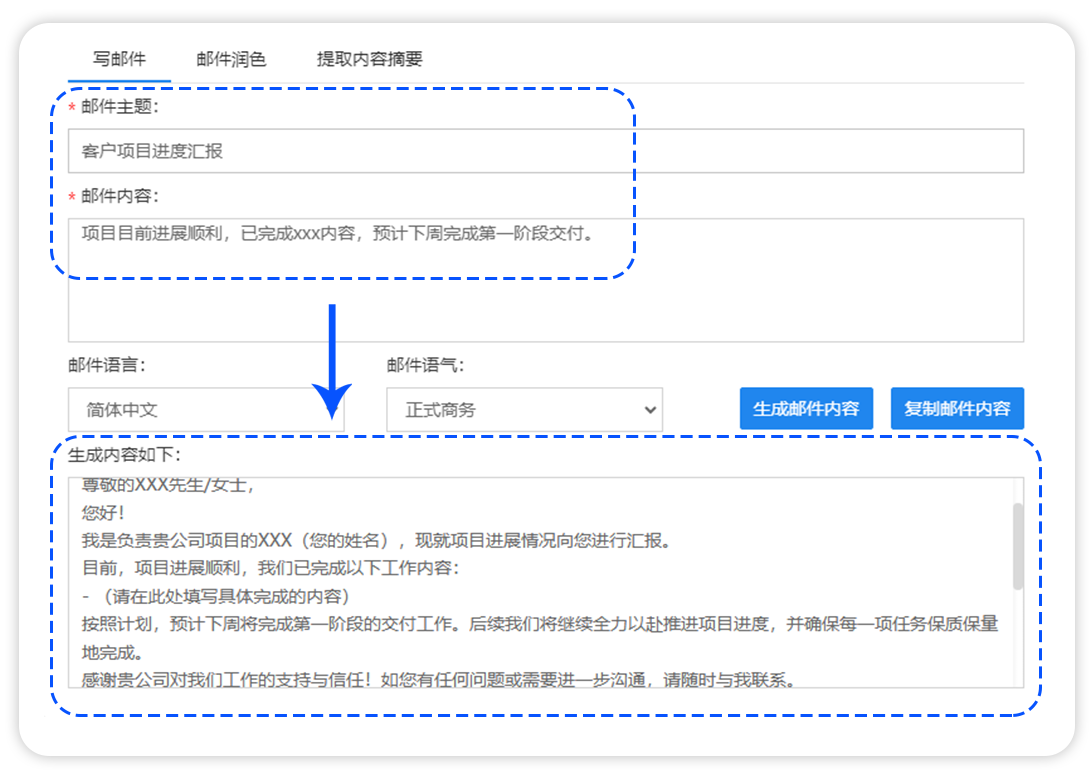The image size is (1092, 780).
Task: Click the greeting line 尊敬的XXX先生/女士
Action: click(x=170, y=485)
